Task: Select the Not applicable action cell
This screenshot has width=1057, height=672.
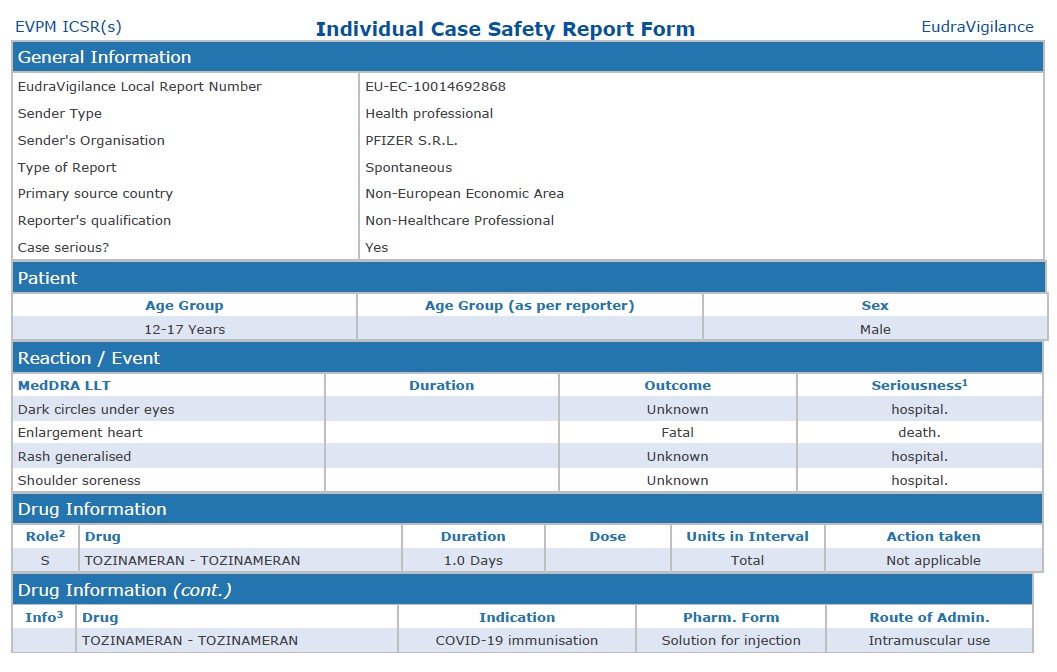Action: click(934, 560)
